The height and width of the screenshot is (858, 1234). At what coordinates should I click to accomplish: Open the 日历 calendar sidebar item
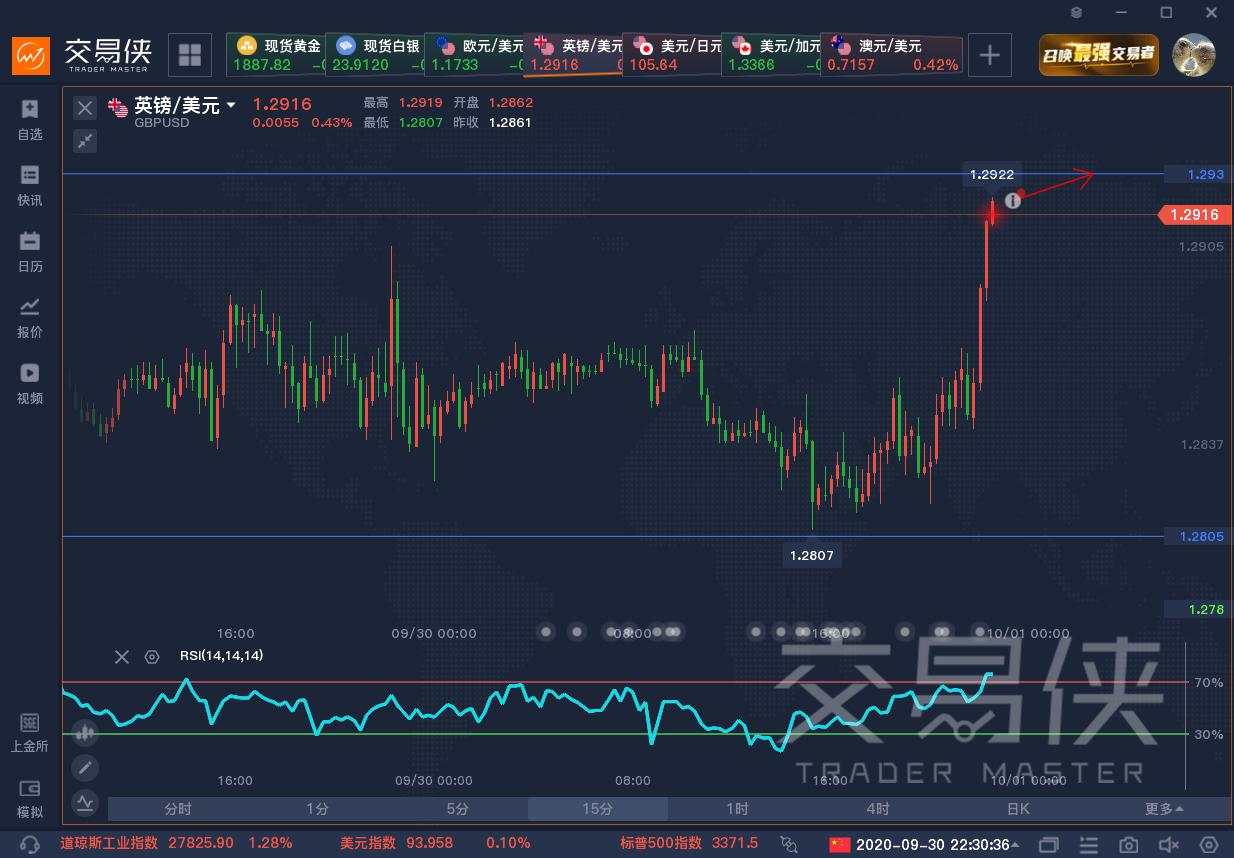click(30, 252)
